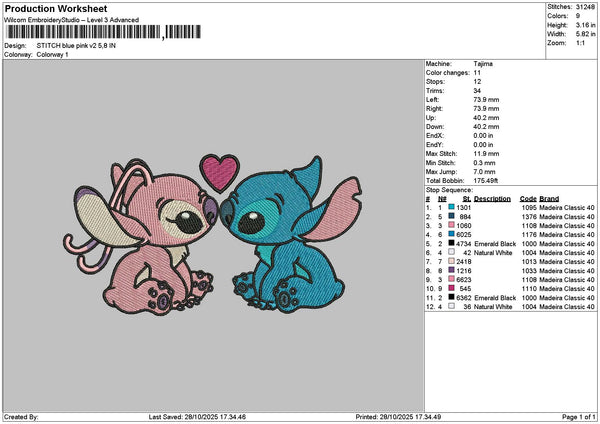The height and width of the screenshot is (424, 600).
Task: Click the pink character in the design preview
Action: 140,237
